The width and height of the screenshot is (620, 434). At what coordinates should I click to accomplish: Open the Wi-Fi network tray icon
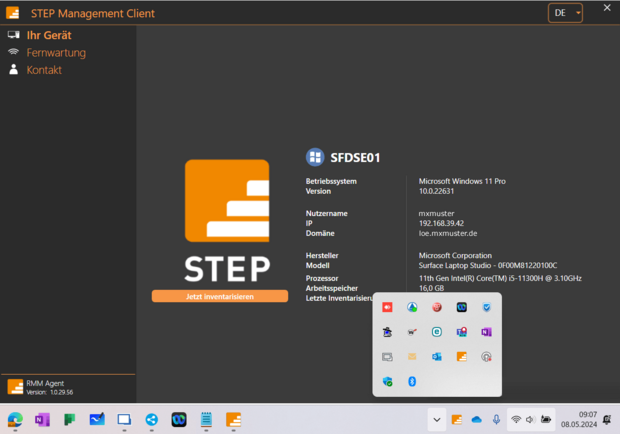point(516,419)
